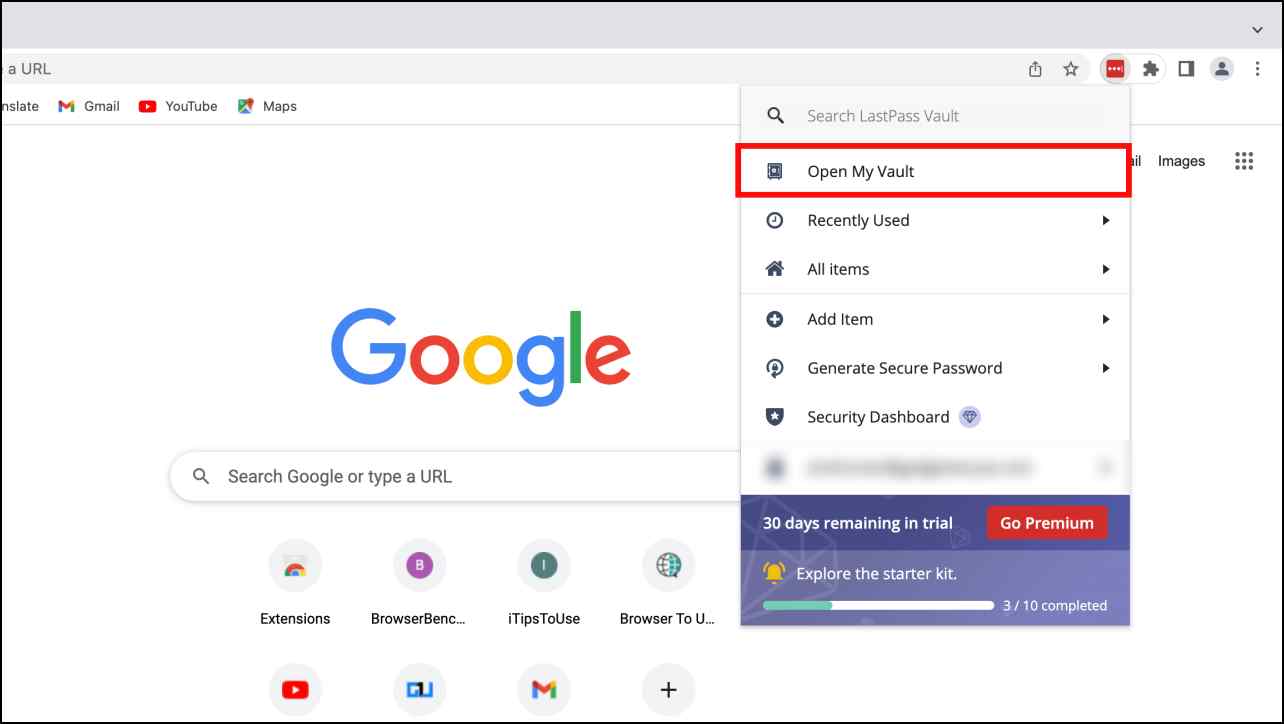1284x724 pixels.
Task: Open the Extensions shortcut tile
Action: (x=295, y=583)
